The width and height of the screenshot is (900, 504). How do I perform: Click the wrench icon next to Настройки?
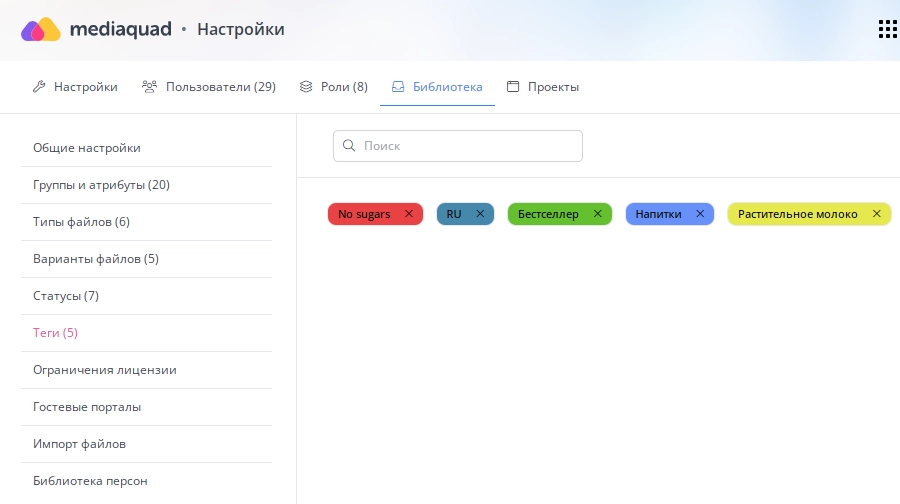pyautogui.click(x=39, y=87)
